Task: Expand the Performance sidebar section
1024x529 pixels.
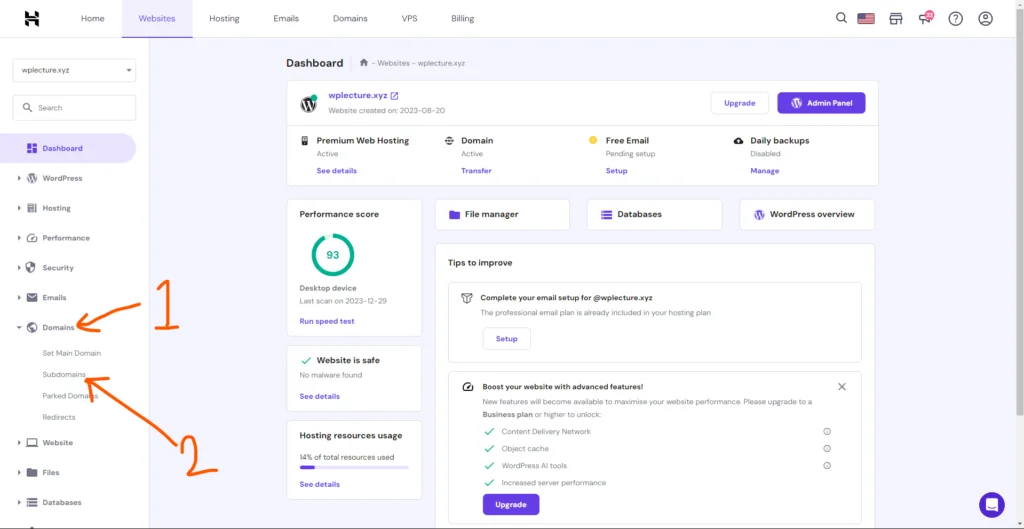Action: tap(19, 238)
